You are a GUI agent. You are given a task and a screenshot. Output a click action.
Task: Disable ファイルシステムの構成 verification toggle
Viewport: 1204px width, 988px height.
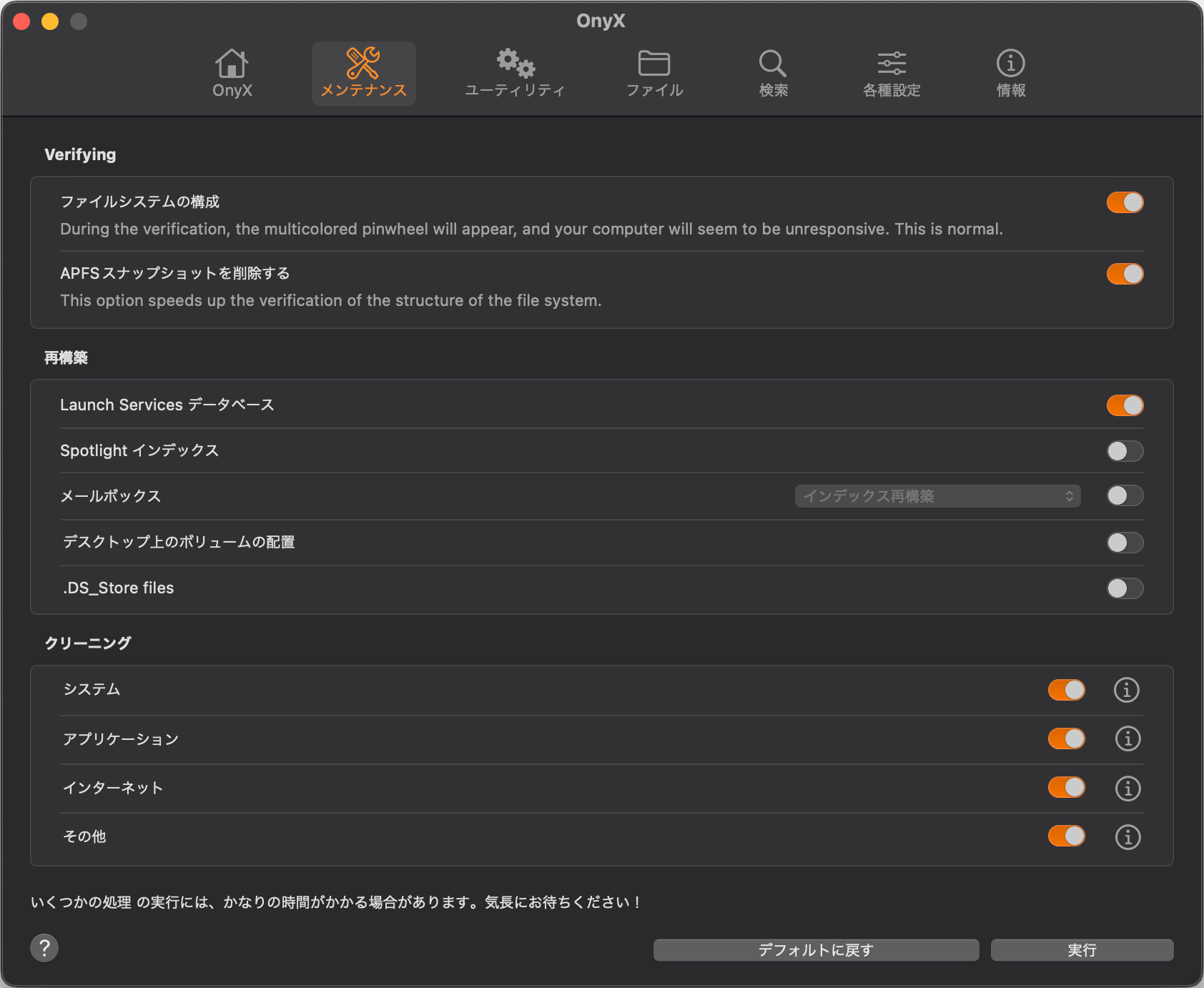tap(1125, 202)
